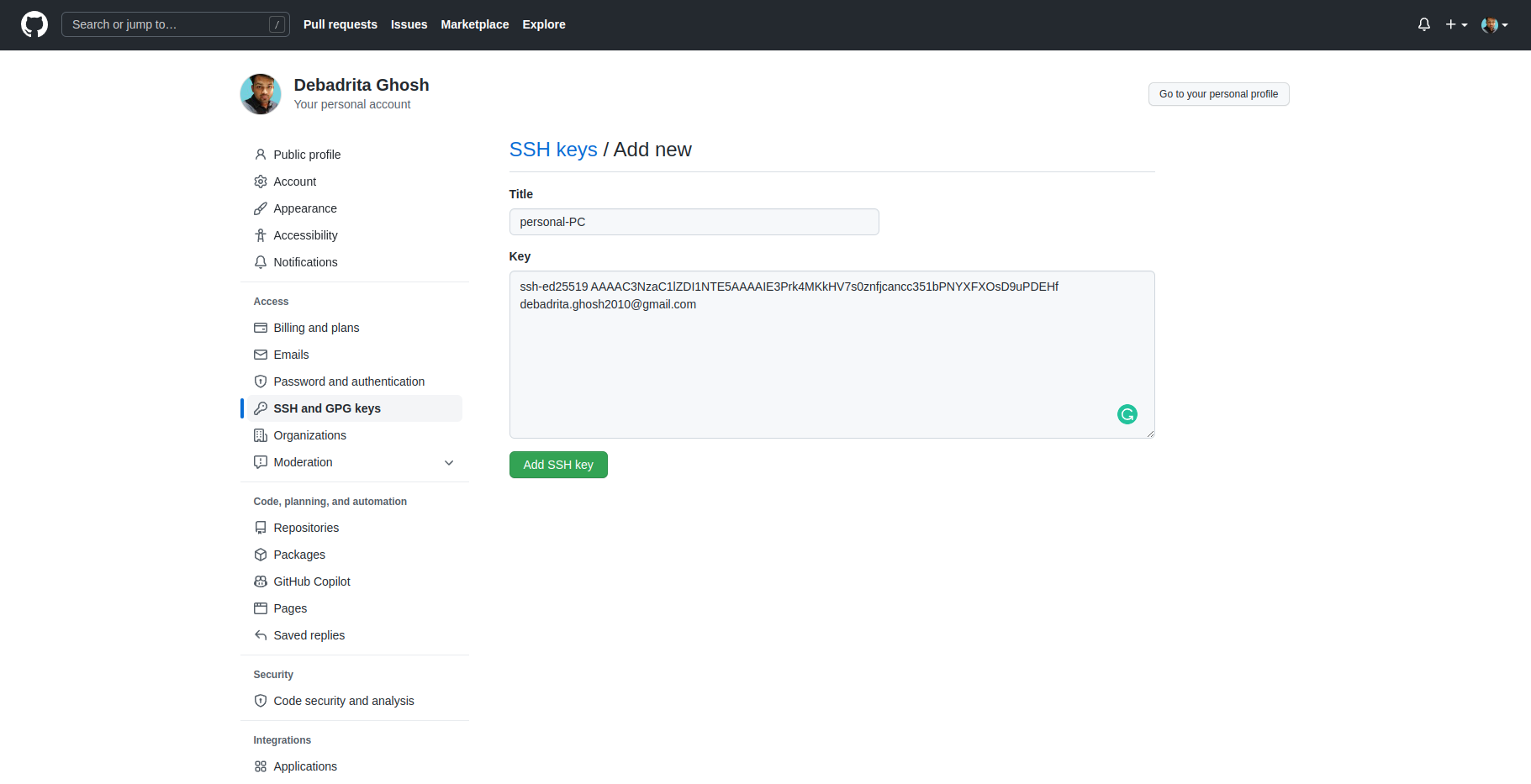
Task: Expand the Moderation section chevron
Action: 449,462
